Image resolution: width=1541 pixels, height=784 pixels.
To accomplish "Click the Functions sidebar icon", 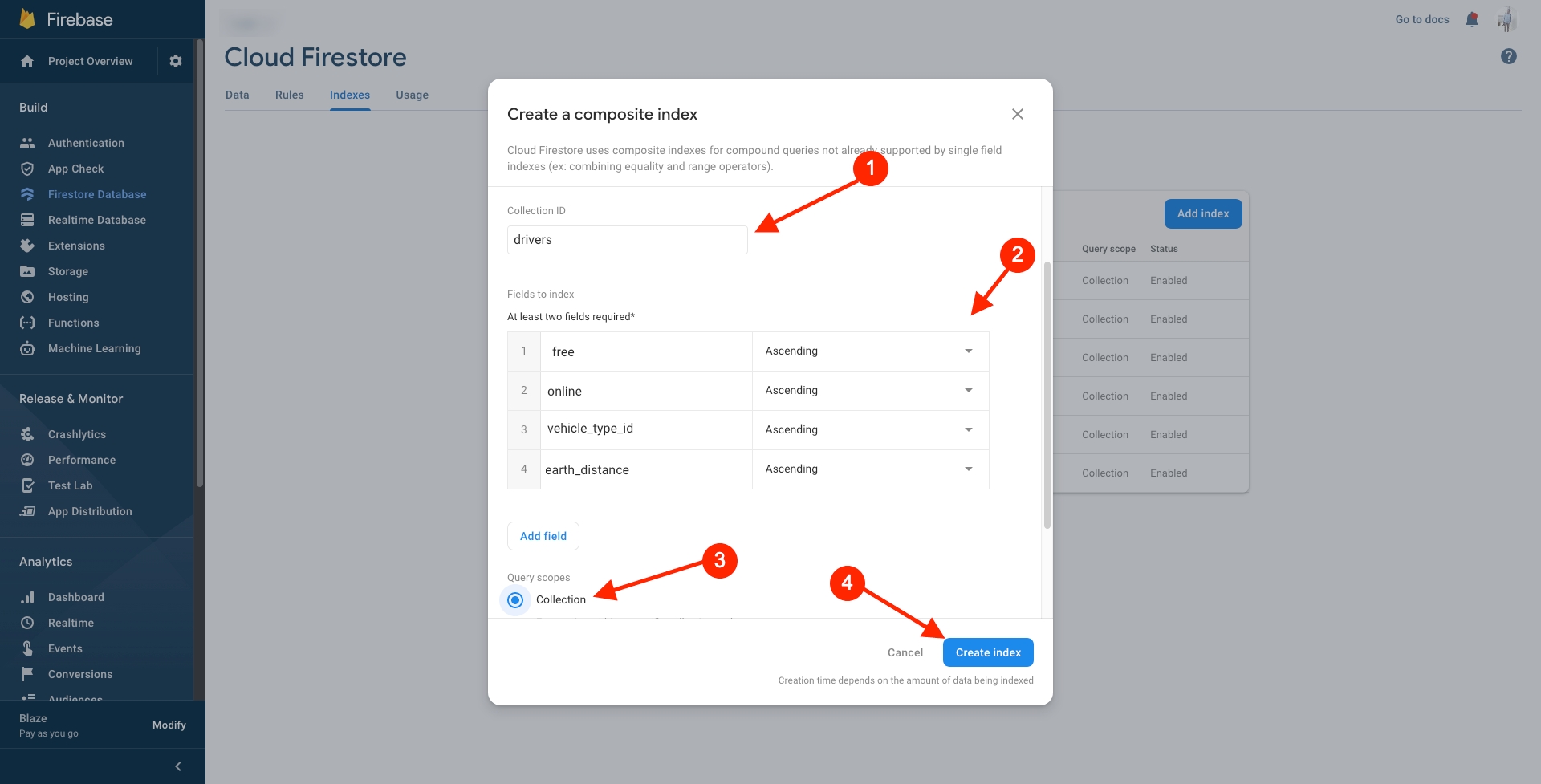I will (27, 323).
